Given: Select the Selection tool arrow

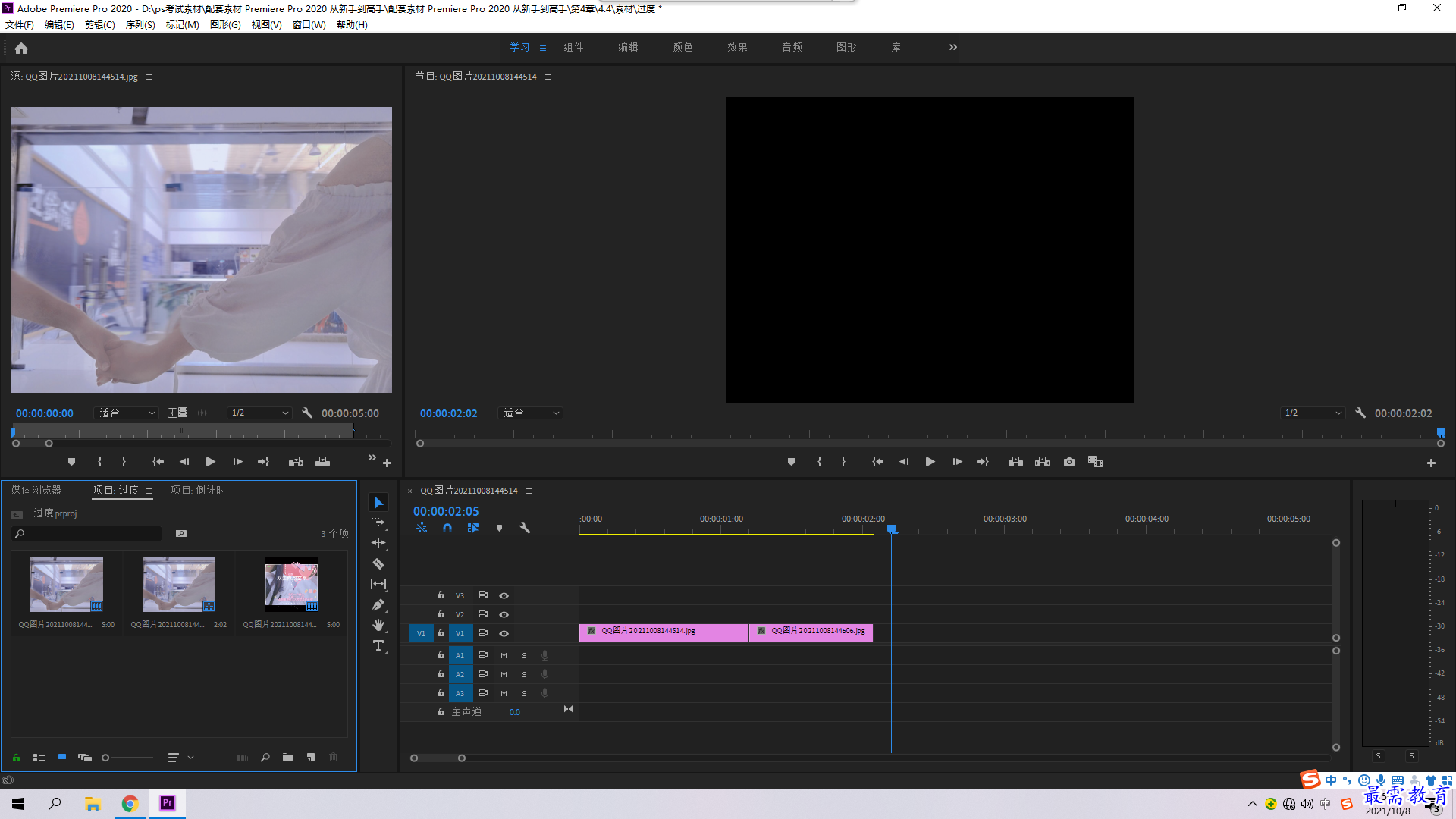Looking at the screenshot, I should coord(378,503).
